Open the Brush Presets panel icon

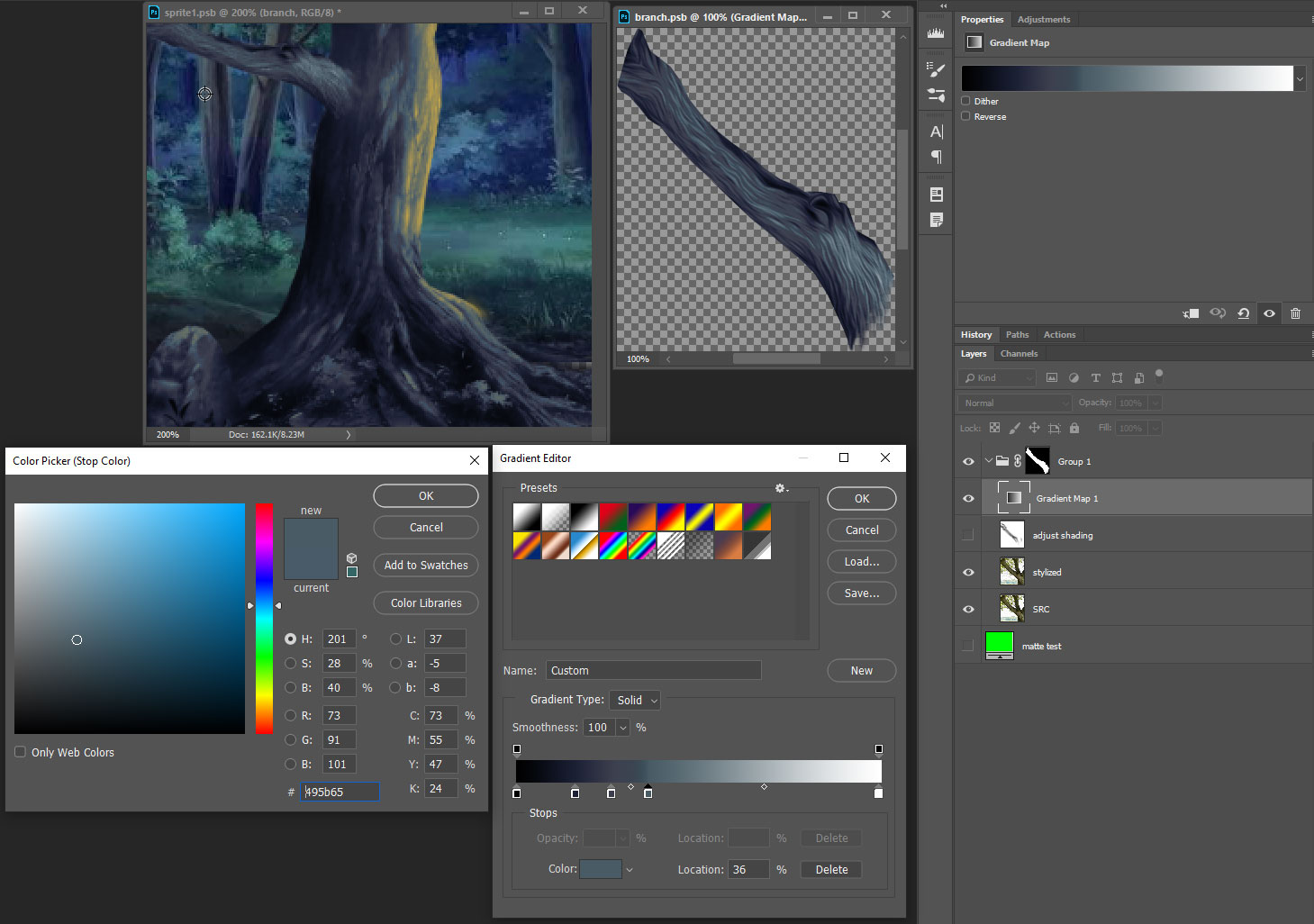(x=936, y=69)
